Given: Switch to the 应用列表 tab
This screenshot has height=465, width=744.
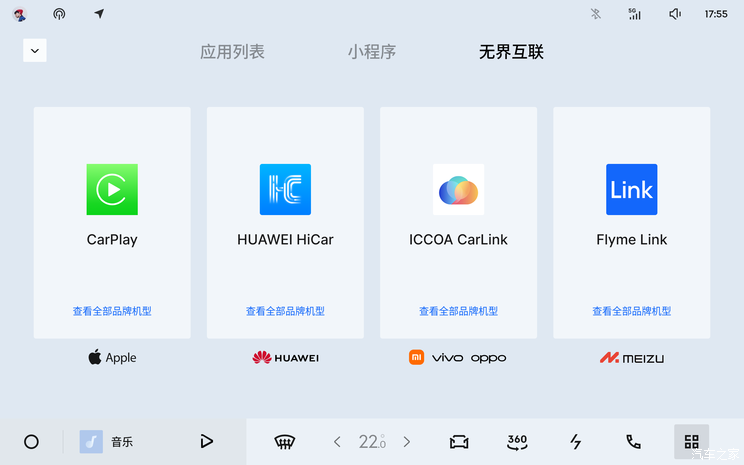Looking at the screenshot, I should click(x=232, y=52).
